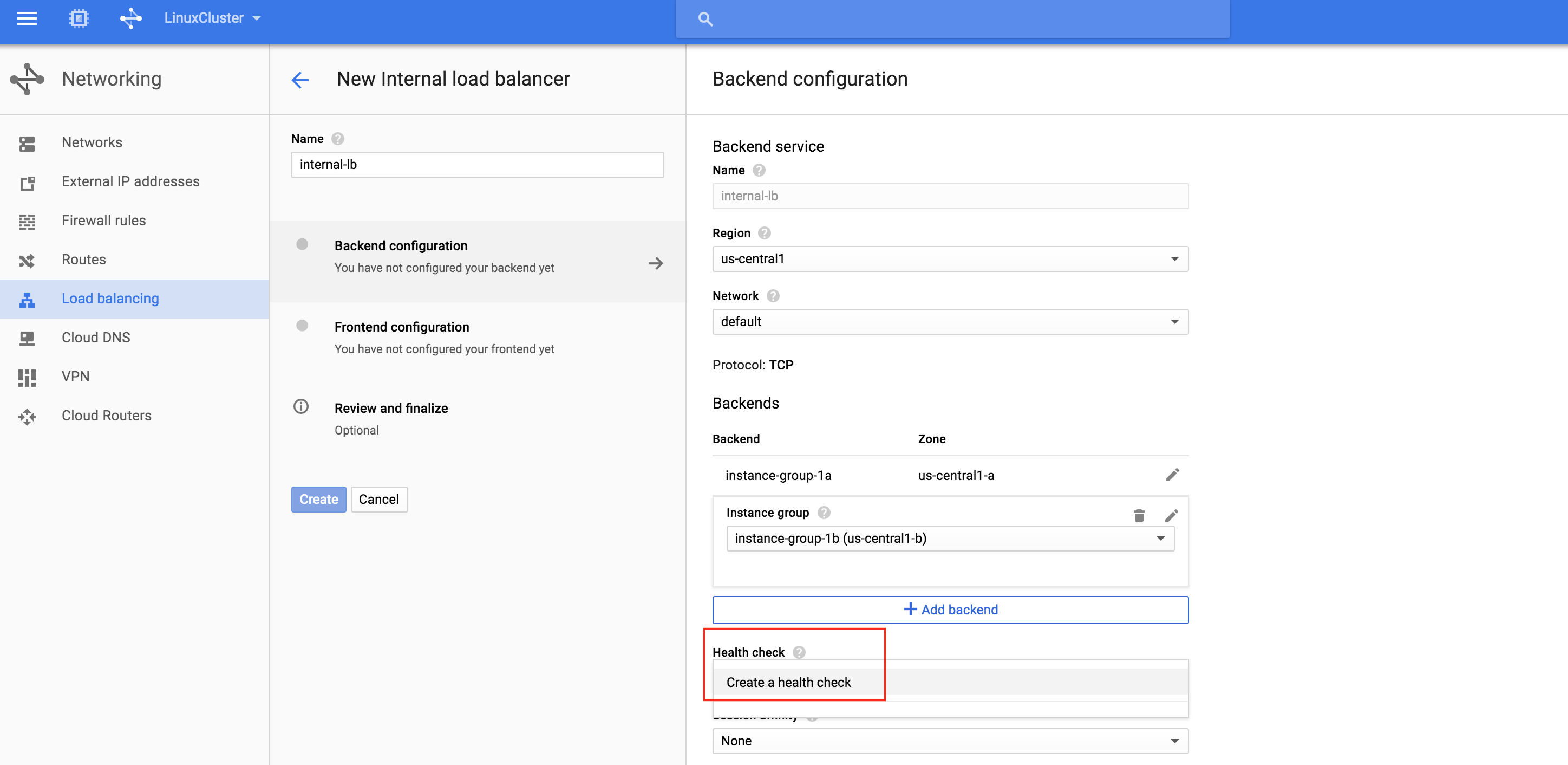
Task: Open the Frontend configuration step
Action: pyautogui.click(x=477, y=341)
